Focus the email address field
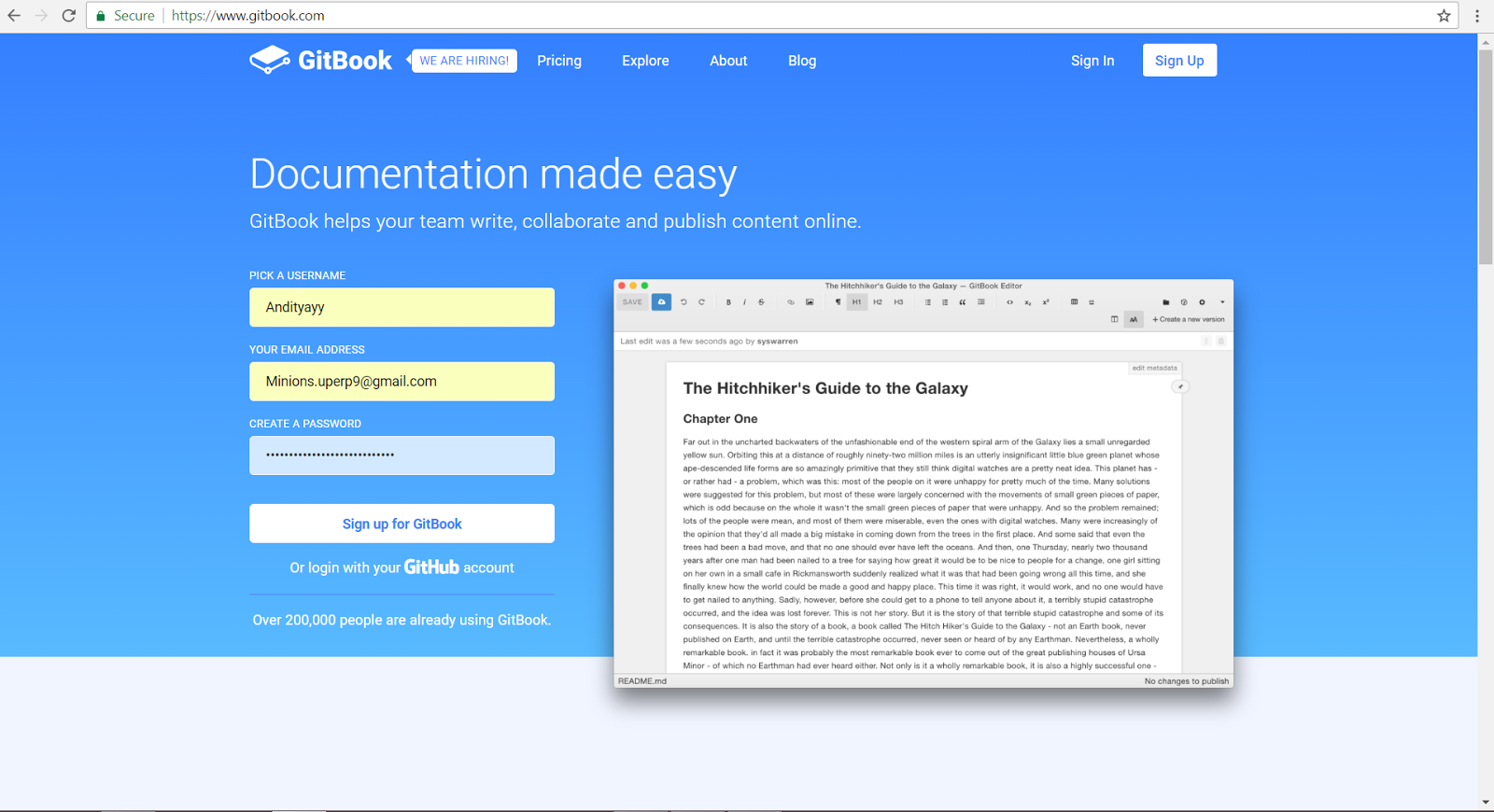1494x812 pixels. click(x=402, y=382)
